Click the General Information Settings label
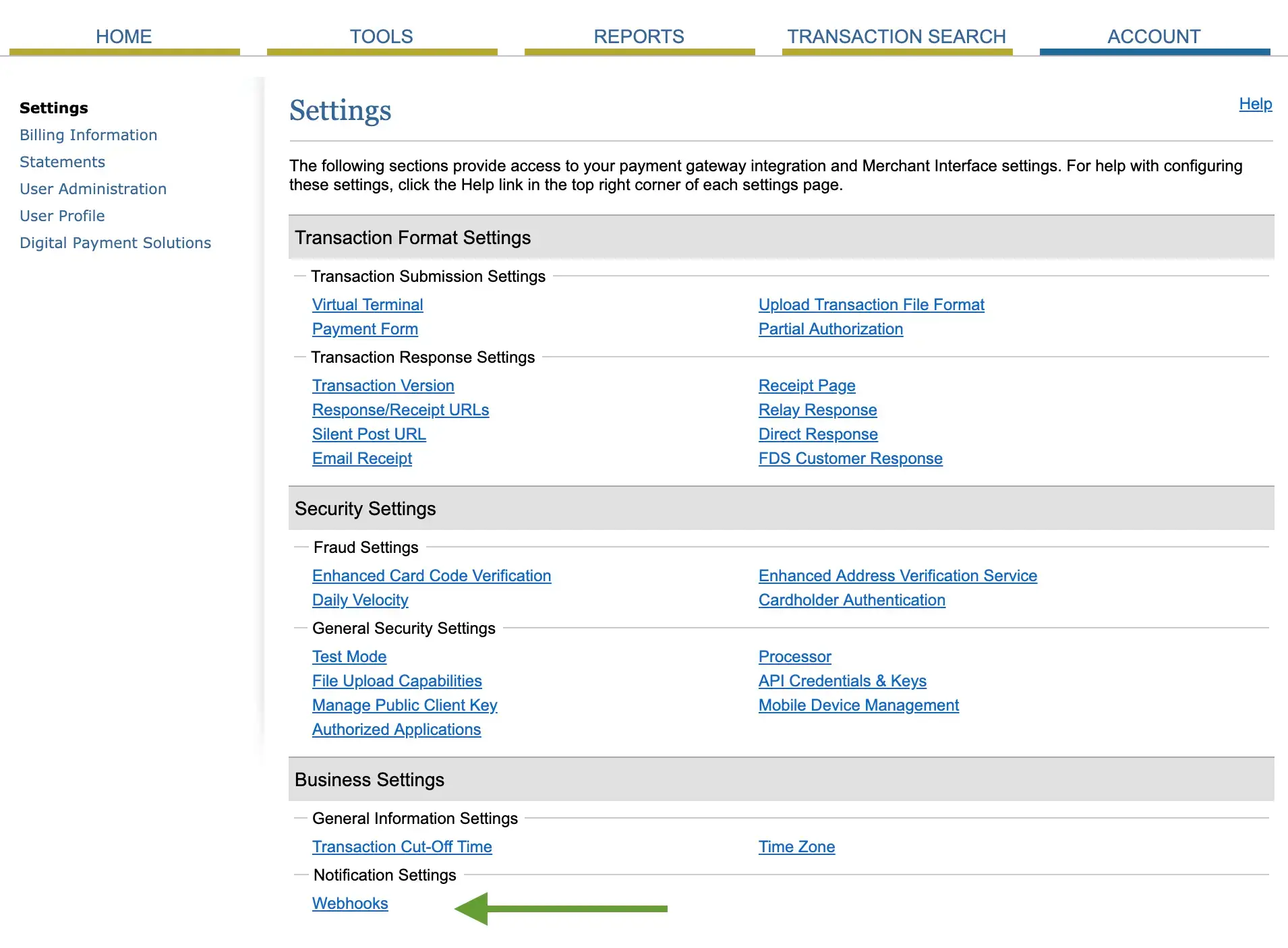Screen dimensions: 1288x948 [415, 819]
